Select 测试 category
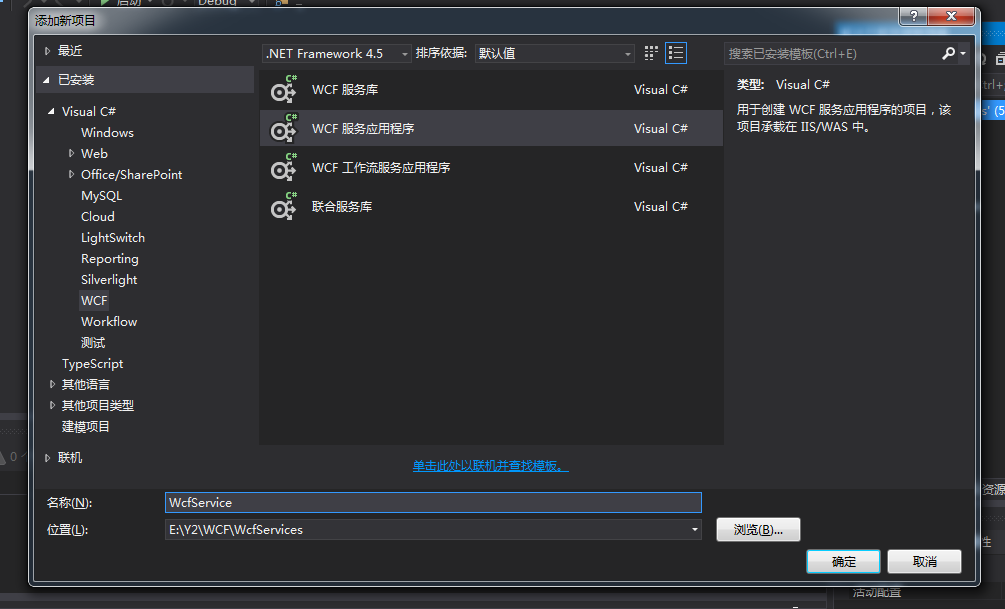Image resolution: width=1005 pixels, height=609 pixels. point(93,342)
